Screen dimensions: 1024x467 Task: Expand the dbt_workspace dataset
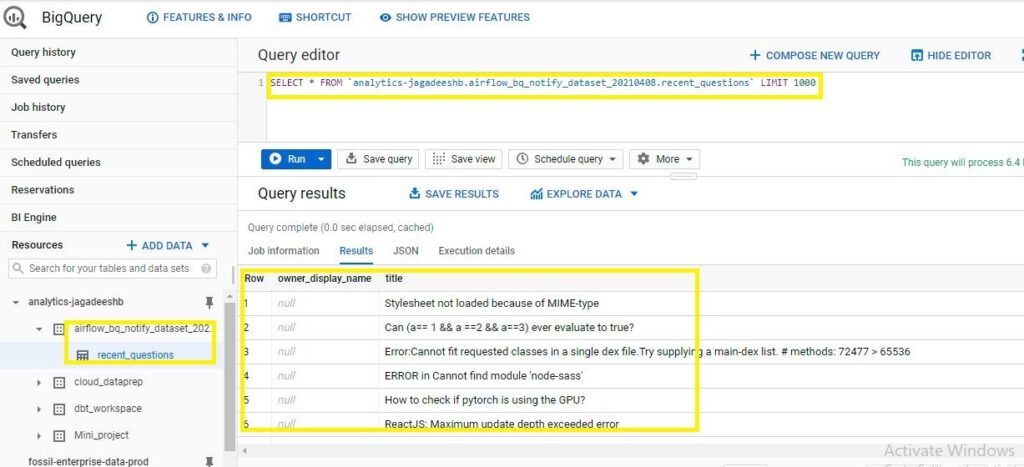[x=39, y=409]
